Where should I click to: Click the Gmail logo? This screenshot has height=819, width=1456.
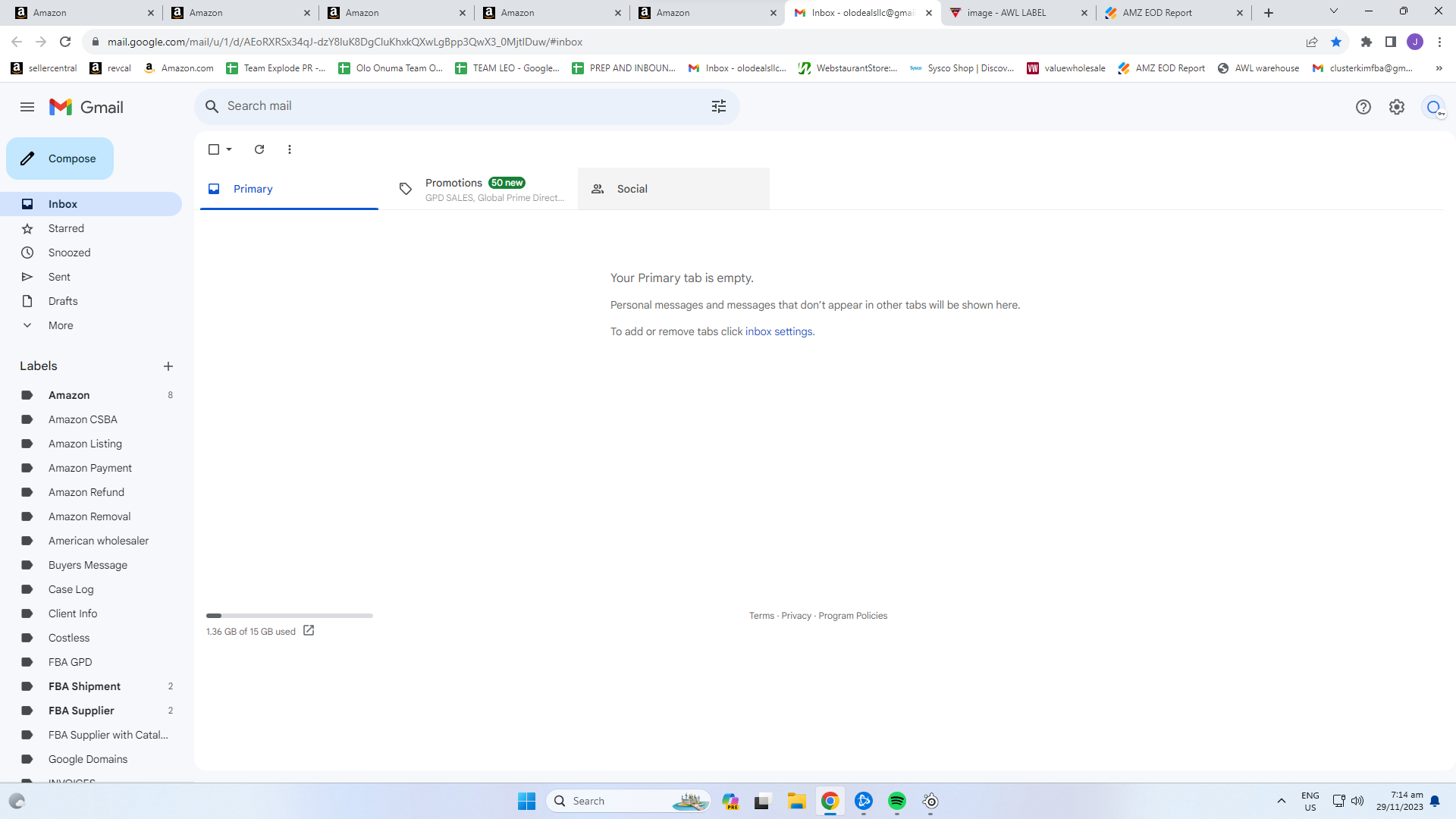[x=86, y=107]
